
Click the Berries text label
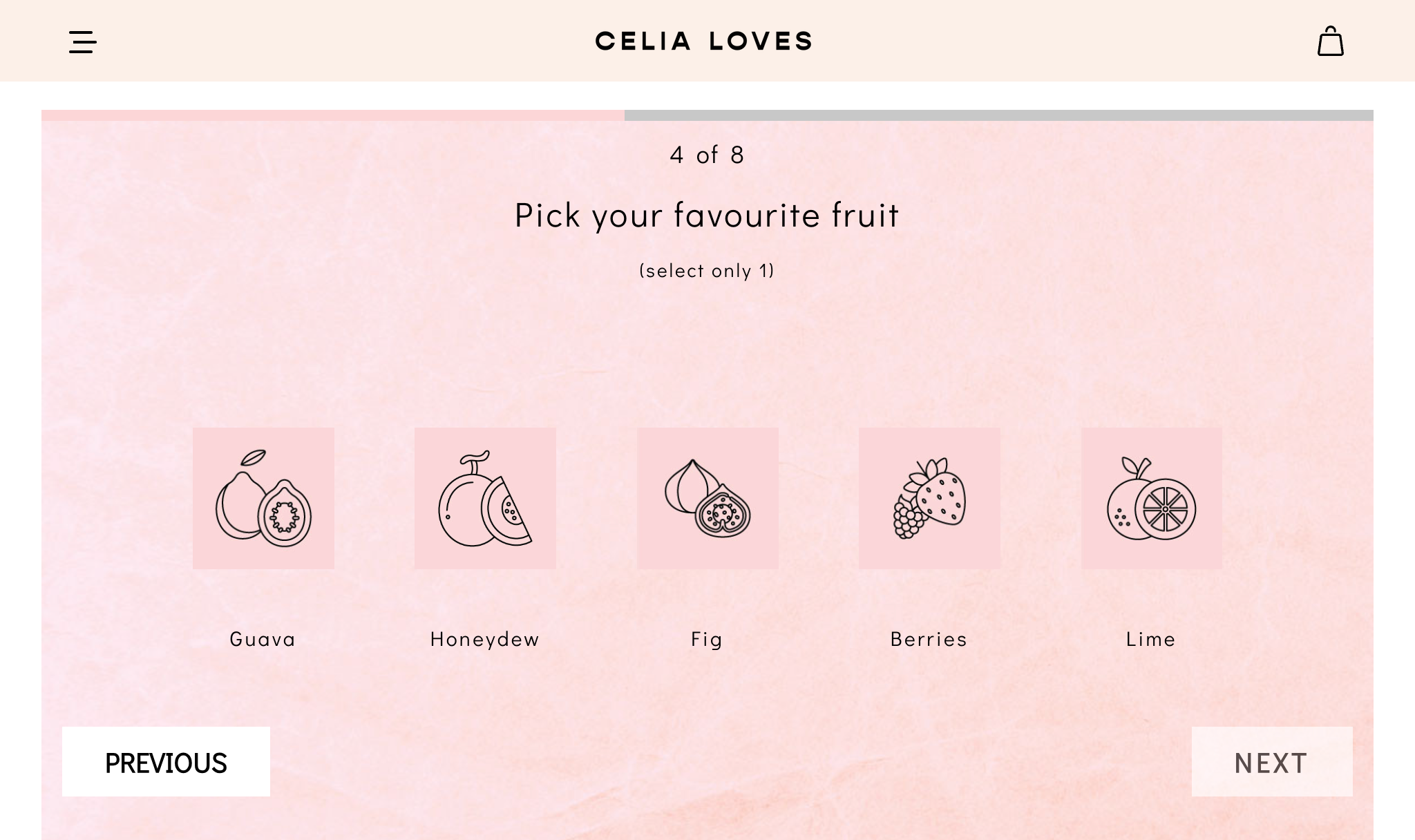point(929,639)
